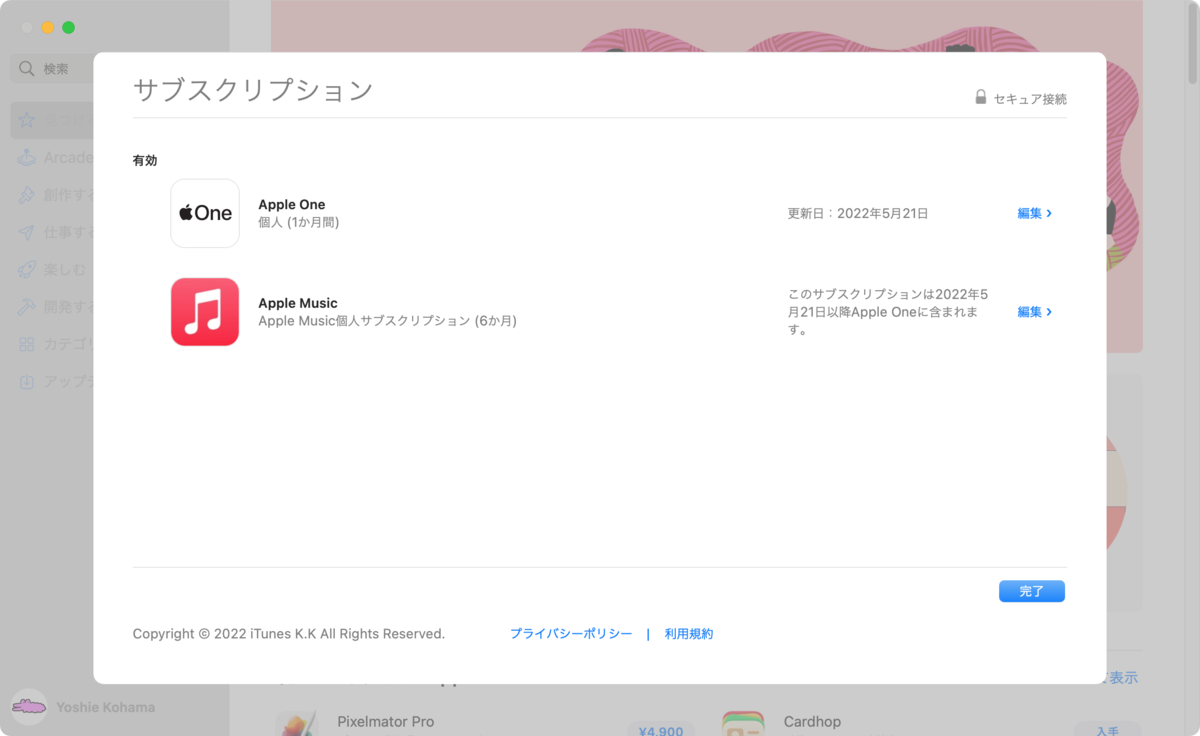
Task: Click the 個人 (1か月間) plan text
Action: (x=299, y=222)
